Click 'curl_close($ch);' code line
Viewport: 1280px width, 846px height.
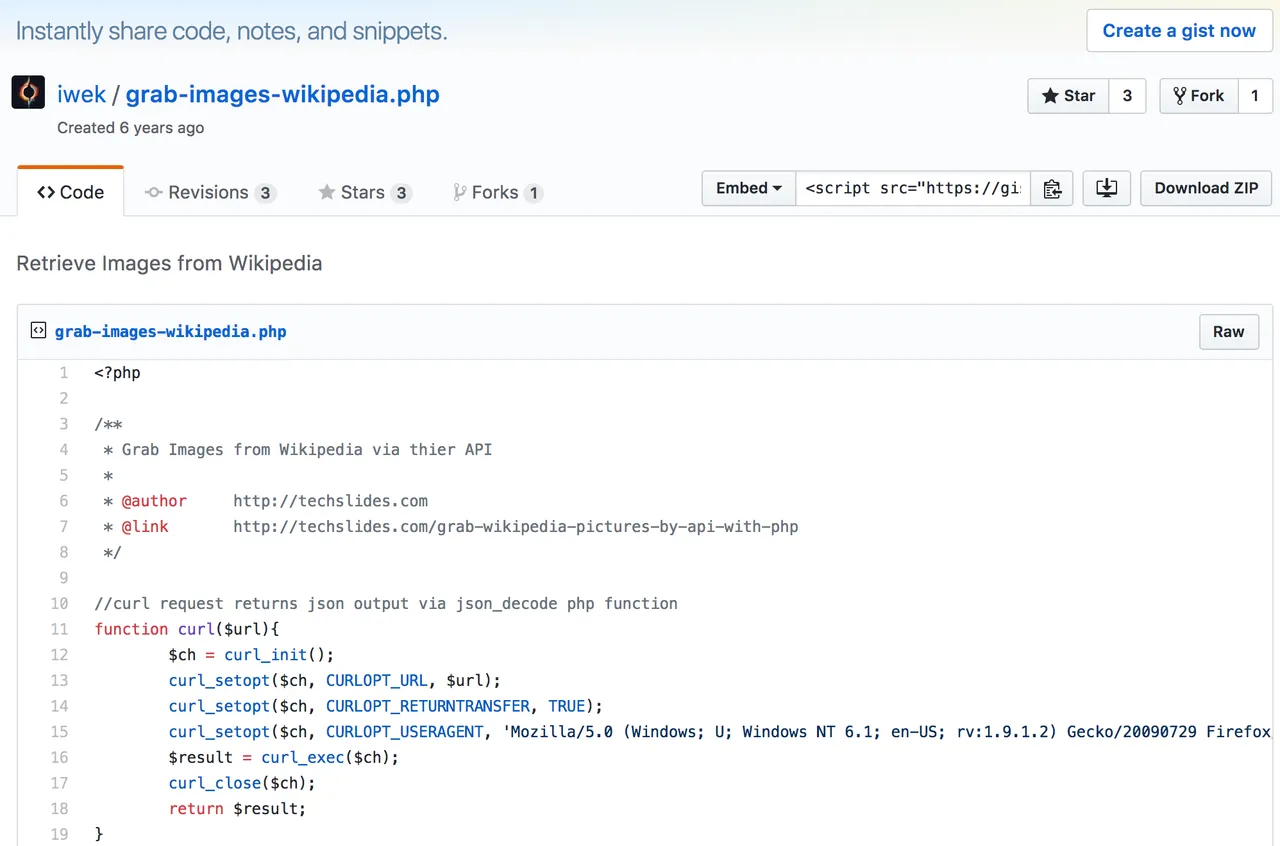[x=242, y=783]
